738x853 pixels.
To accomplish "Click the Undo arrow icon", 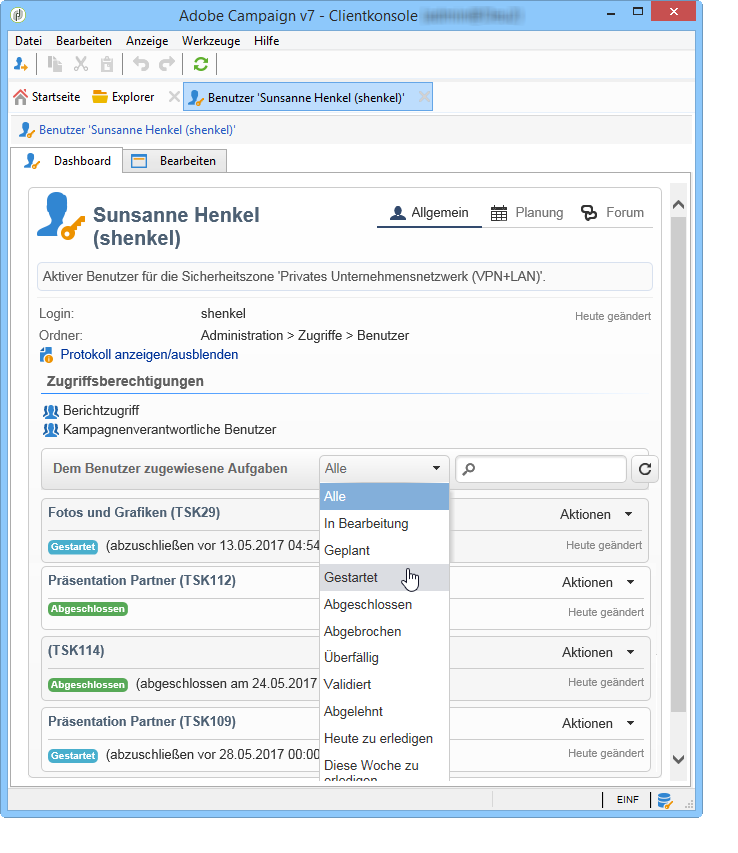I will click(x=141, y=64).
